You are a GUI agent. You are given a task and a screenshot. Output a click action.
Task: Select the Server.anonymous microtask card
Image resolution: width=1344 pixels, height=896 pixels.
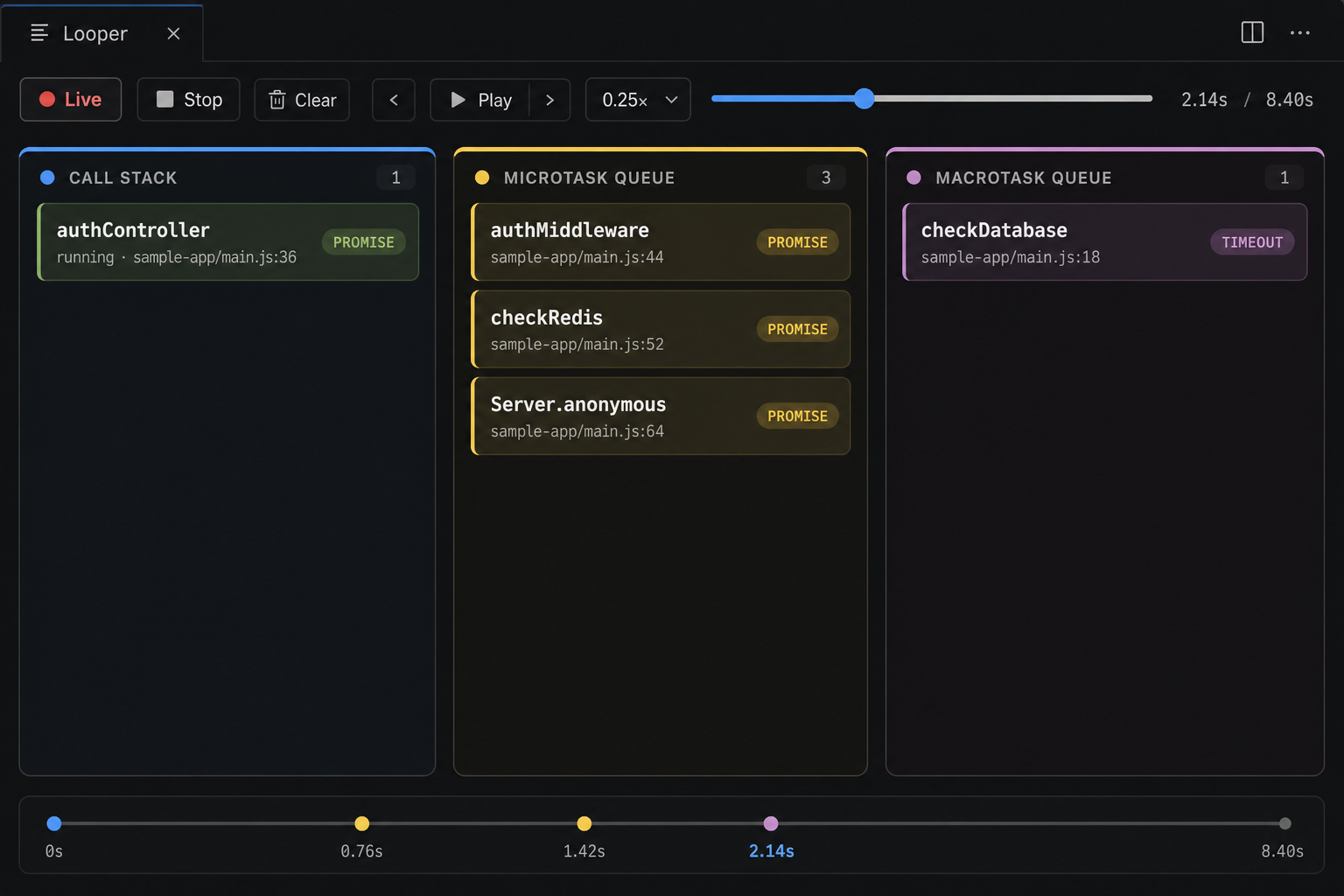[661, 416]
